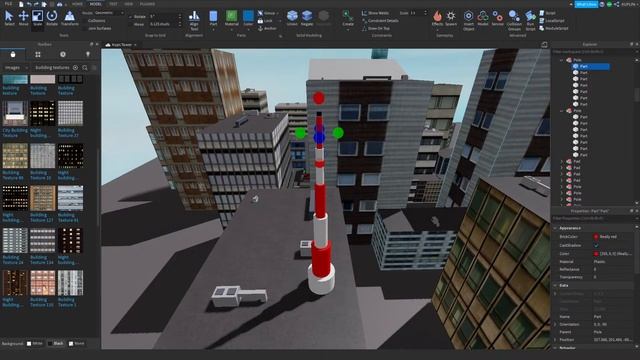640x360 pixels.
Task: Insert a new Script
Action: tap(547, 13)
